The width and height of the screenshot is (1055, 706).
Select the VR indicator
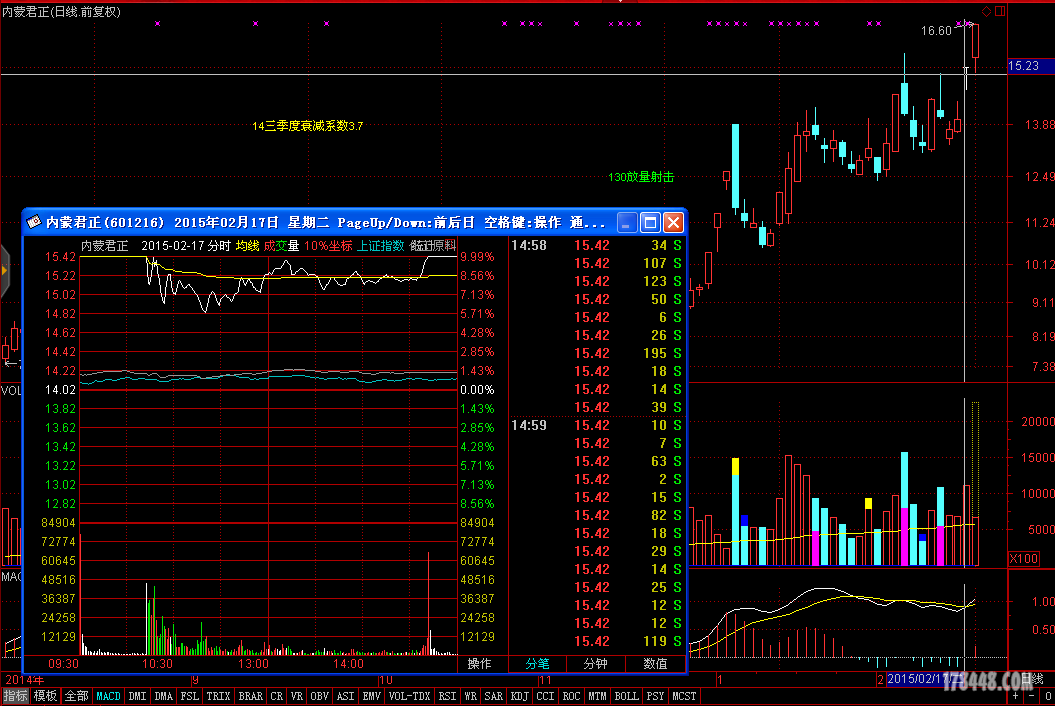coord(297,697)
